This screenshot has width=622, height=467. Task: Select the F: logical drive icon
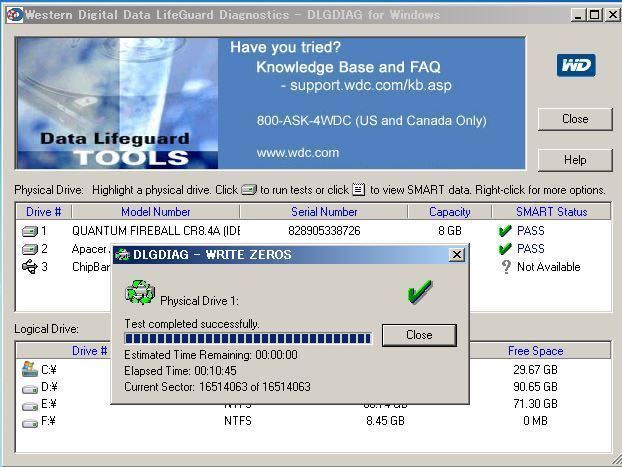pyautogui.click(x=30, y=423)
